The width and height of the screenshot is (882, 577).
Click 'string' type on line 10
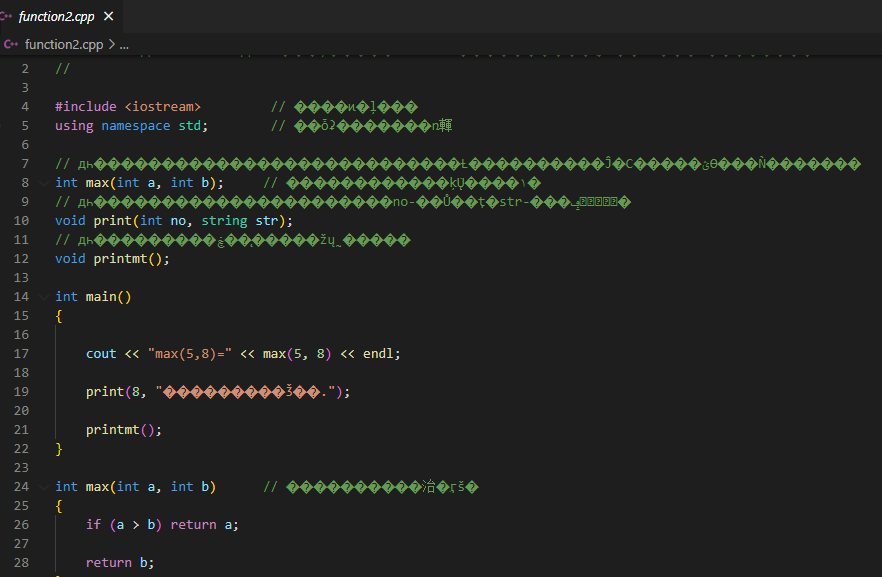click(224, 221)
